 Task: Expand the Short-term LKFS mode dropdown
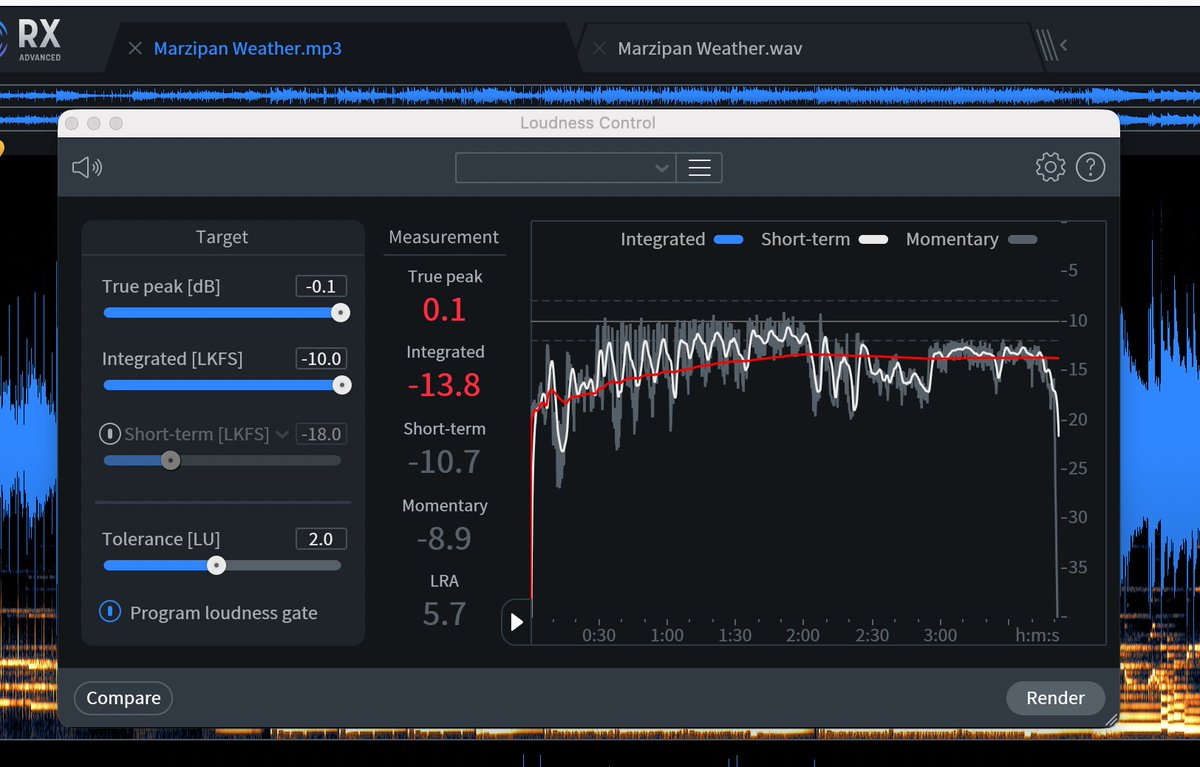282,434
